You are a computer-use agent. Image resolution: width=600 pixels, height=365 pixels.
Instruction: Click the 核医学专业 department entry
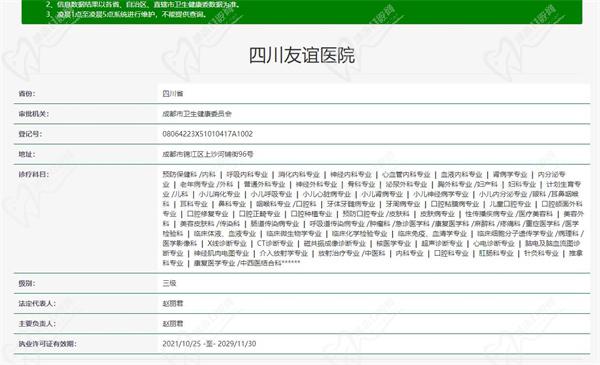(x=393, y=243)
